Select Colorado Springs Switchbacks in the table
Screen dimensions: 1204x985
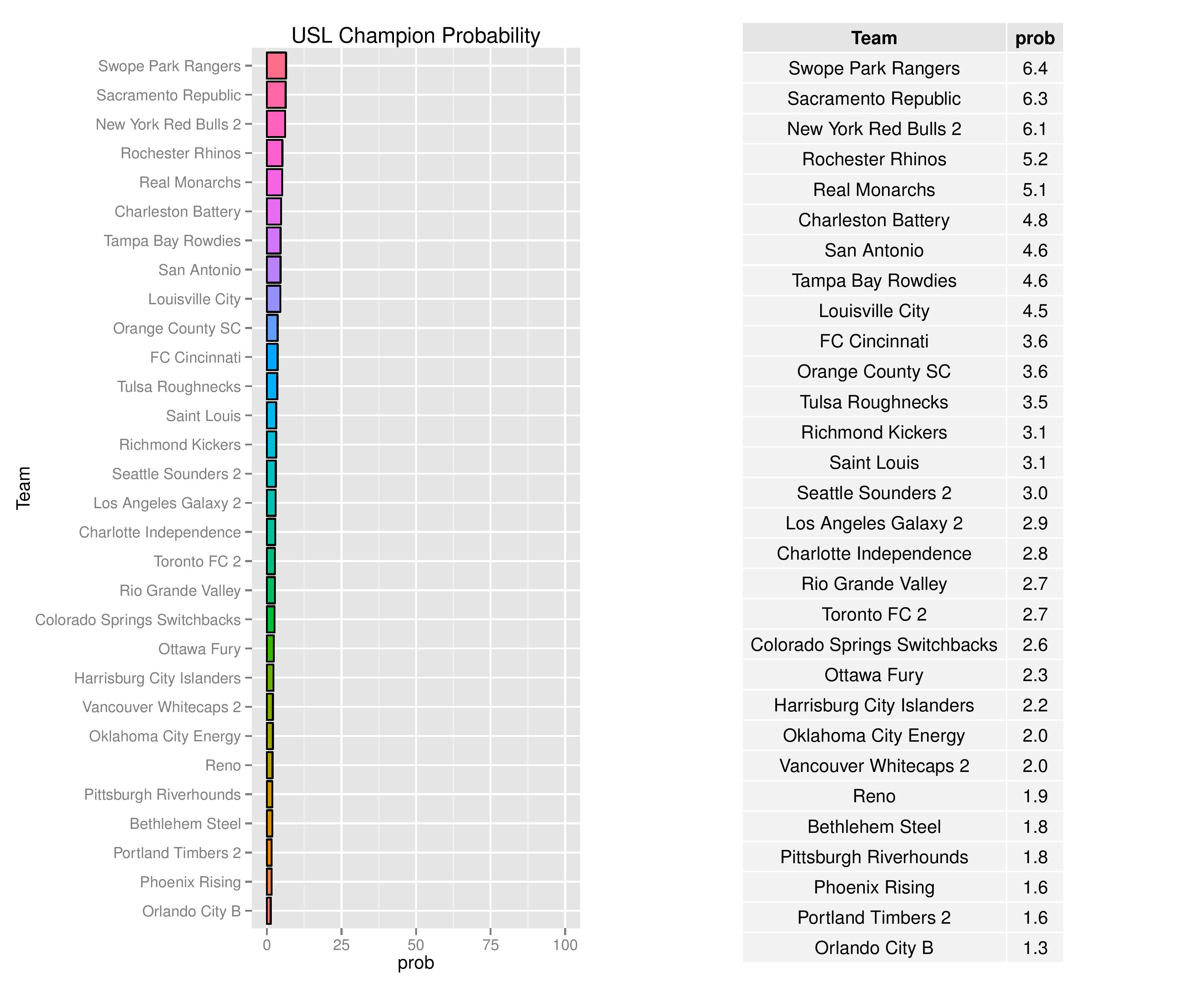click(874, 645)
